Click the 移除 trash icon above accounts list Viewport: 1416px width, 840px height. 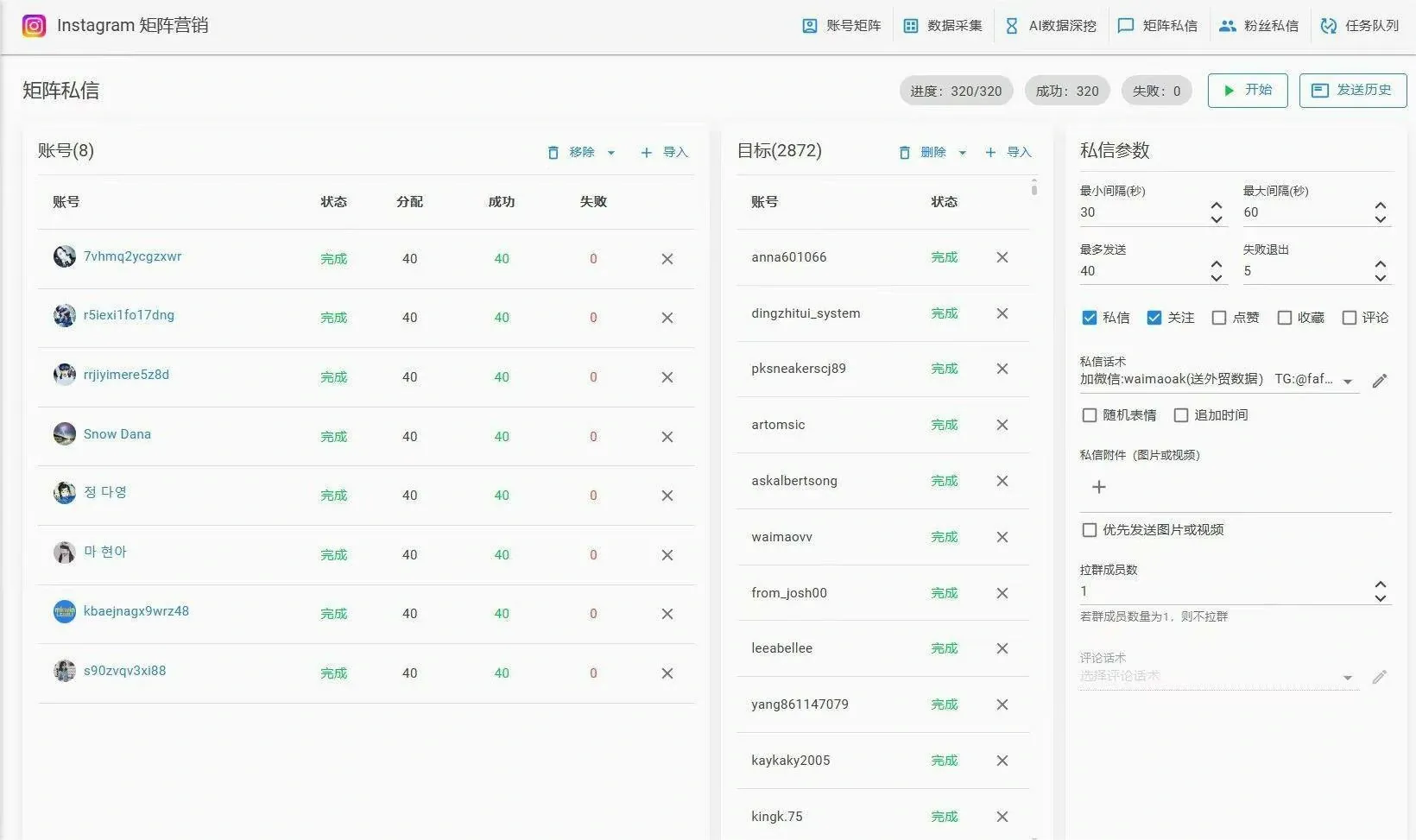(x=553, y=152)
